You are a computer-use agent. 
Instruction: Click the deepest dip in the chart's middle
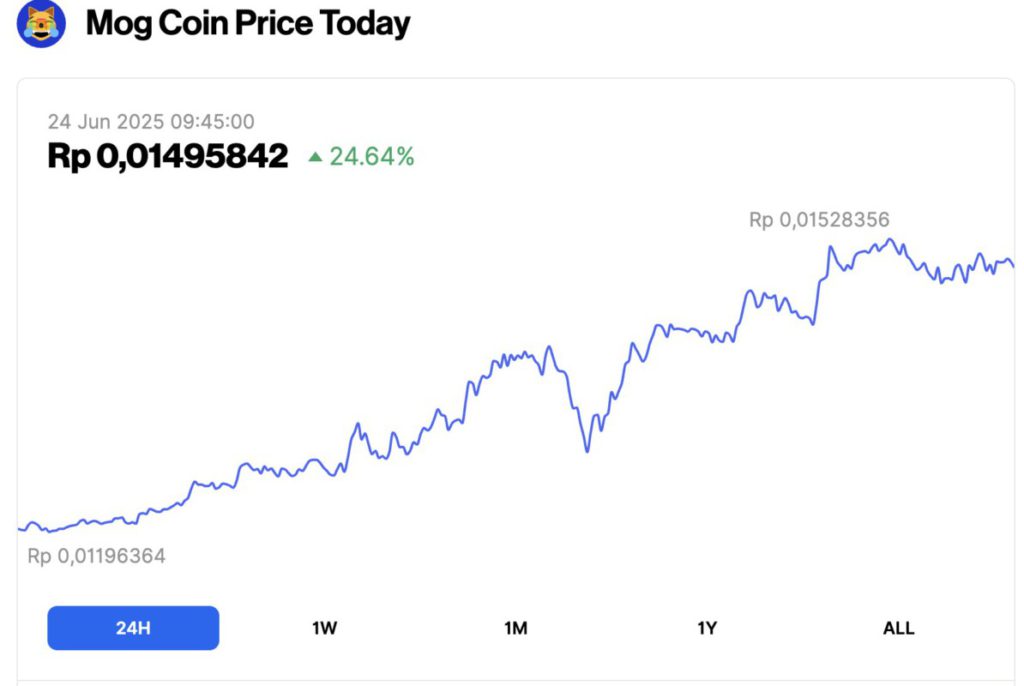pos(587,451)
